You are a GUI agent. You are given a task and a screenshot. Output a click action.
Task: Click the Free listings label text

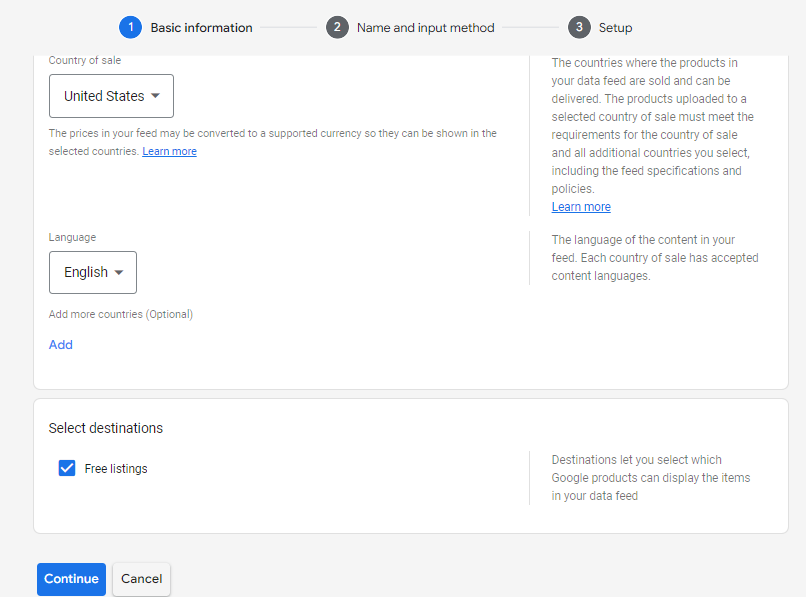(x=116, y=469)
